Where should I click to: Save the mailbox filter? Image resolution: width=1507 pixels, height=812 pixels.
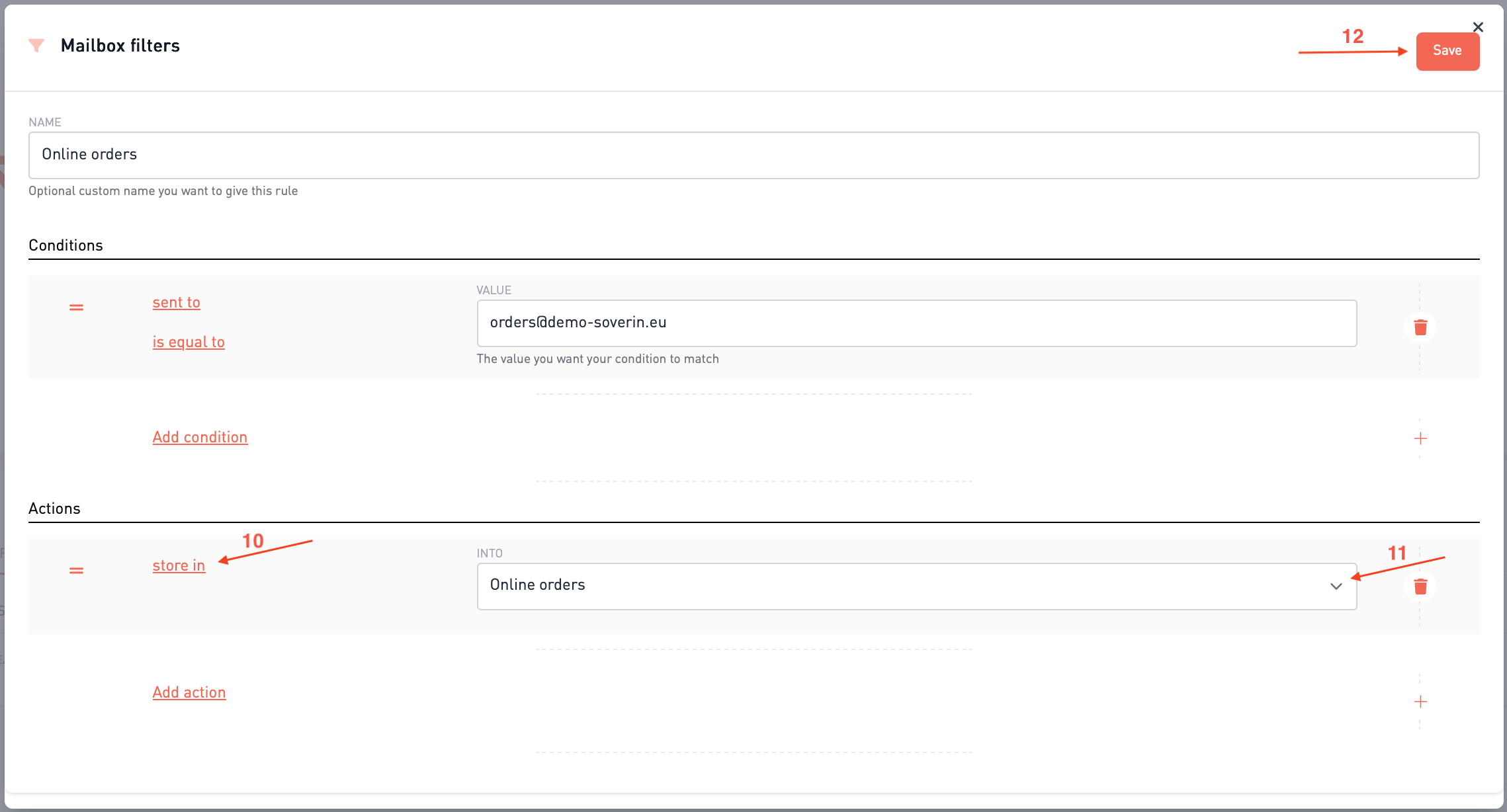(x=1447, y=51)
